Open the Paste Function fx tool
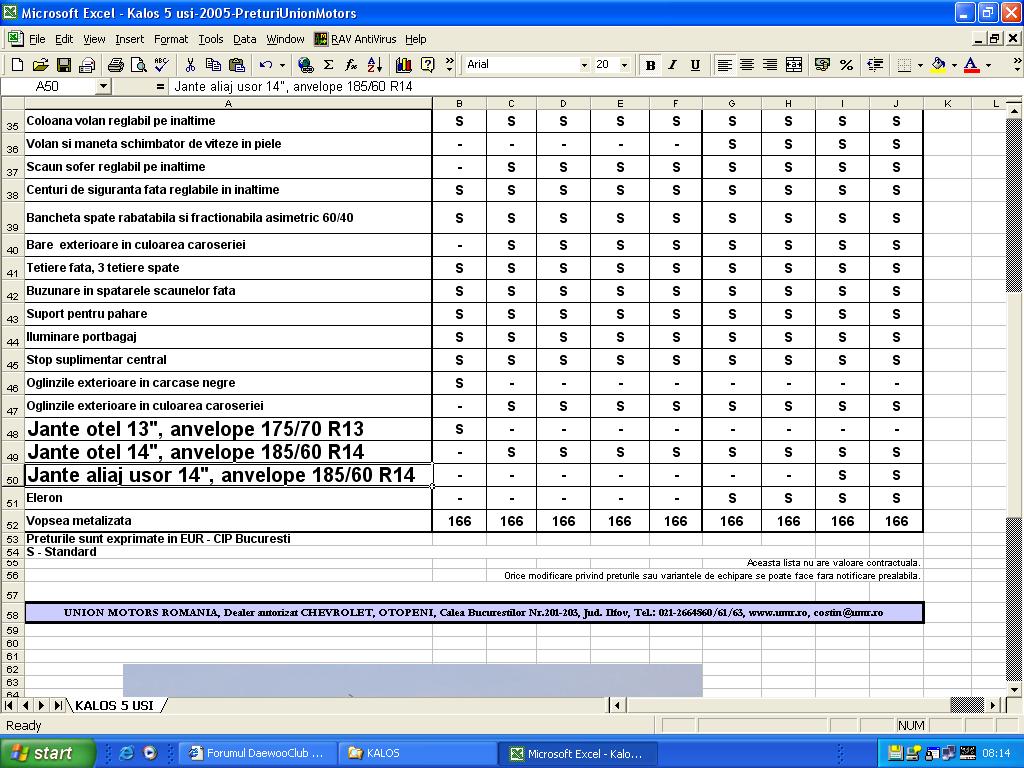The width and height of the screenshot is (1024, 768). point(351,65)
